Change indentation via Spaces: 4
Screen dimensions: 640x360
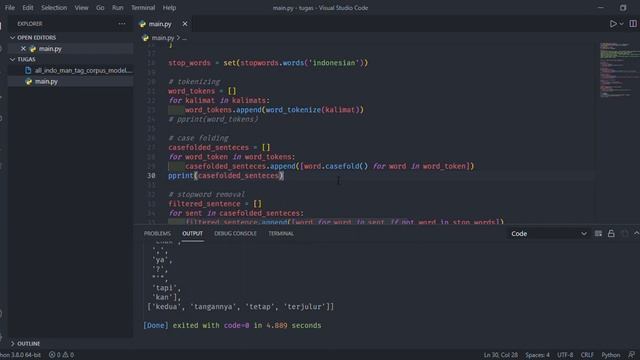pos(537,355)
